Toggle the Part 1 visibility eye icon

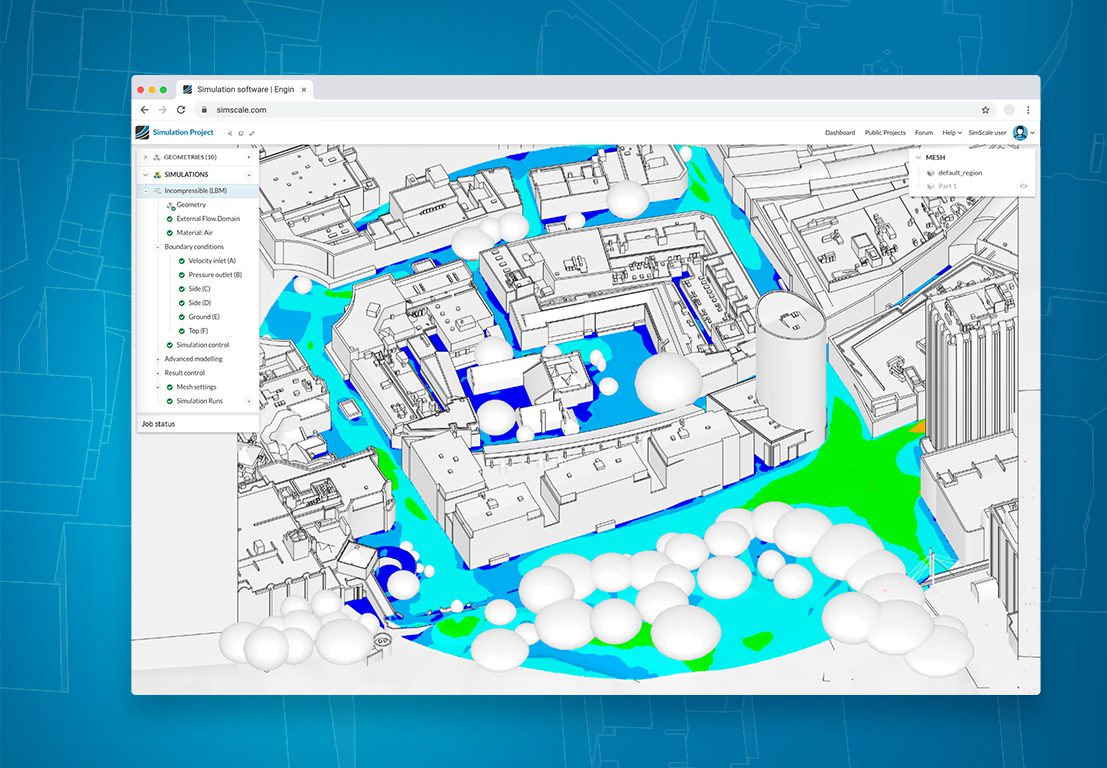tap(1024, 186)
